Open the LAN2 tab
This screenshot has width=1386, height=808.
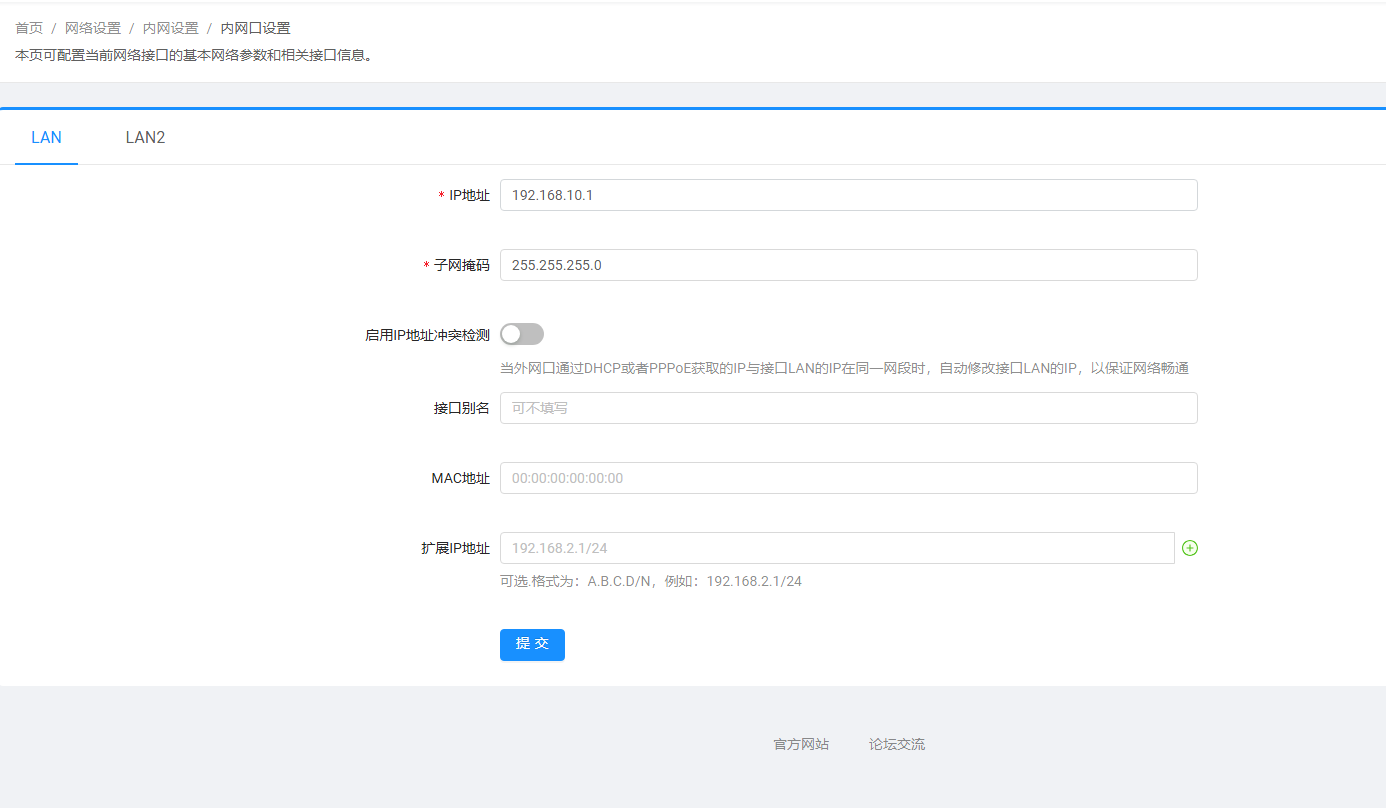pyautogui.click(x=145, y=138)
